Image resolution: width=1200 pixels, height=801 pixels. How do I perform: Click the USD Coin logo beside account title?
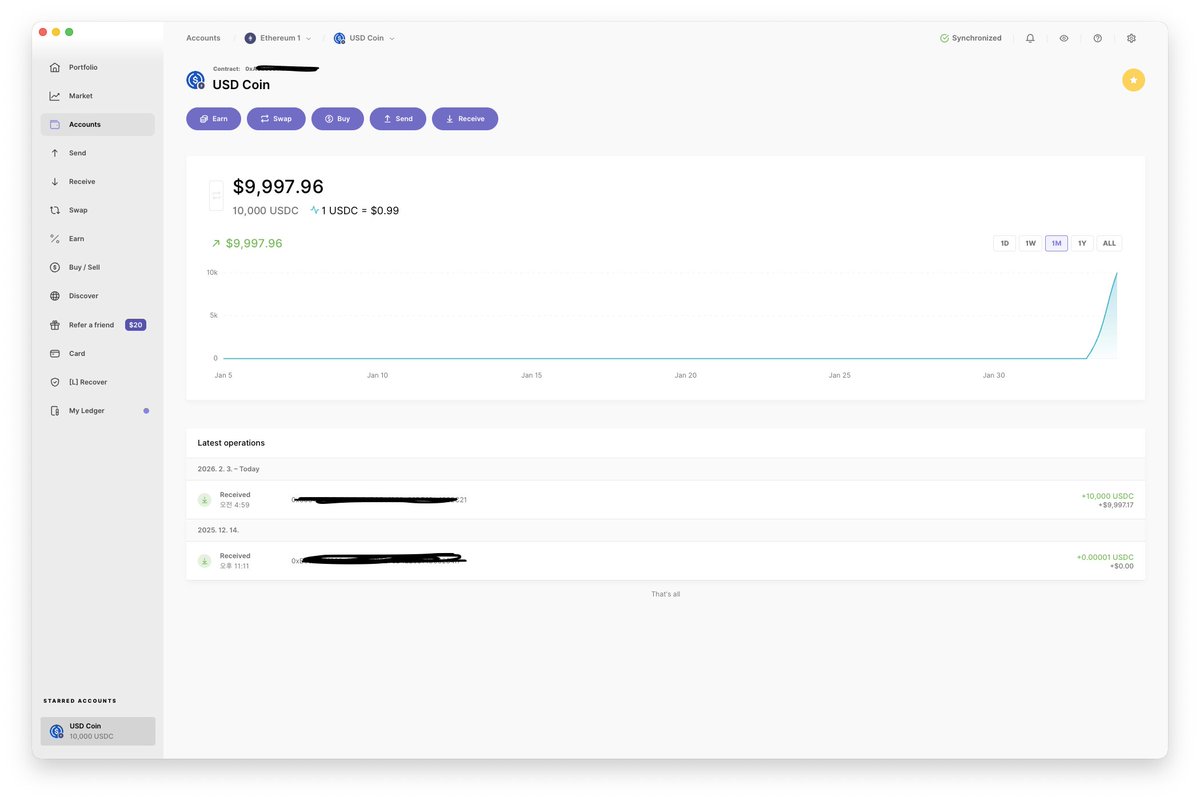(196, 80)
